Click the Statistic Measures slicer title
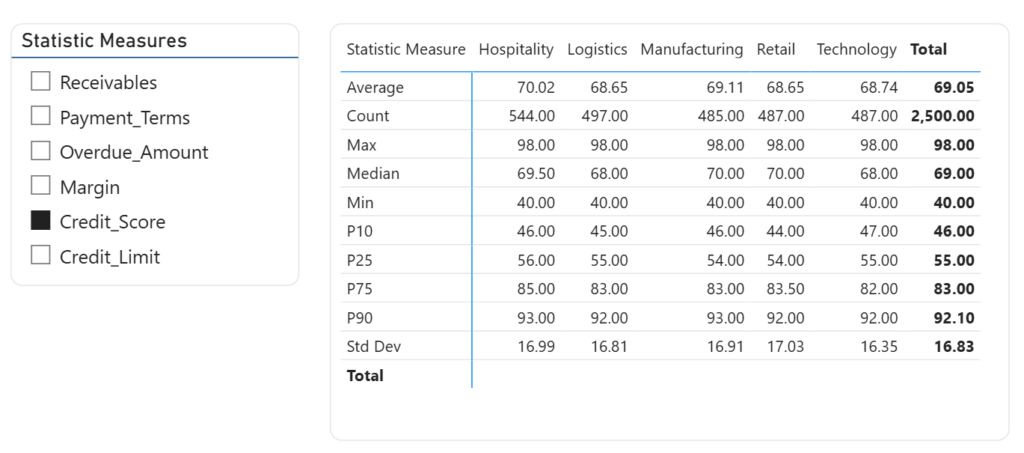The height and width of the screenshot is (453, 1024). (104, 41)
